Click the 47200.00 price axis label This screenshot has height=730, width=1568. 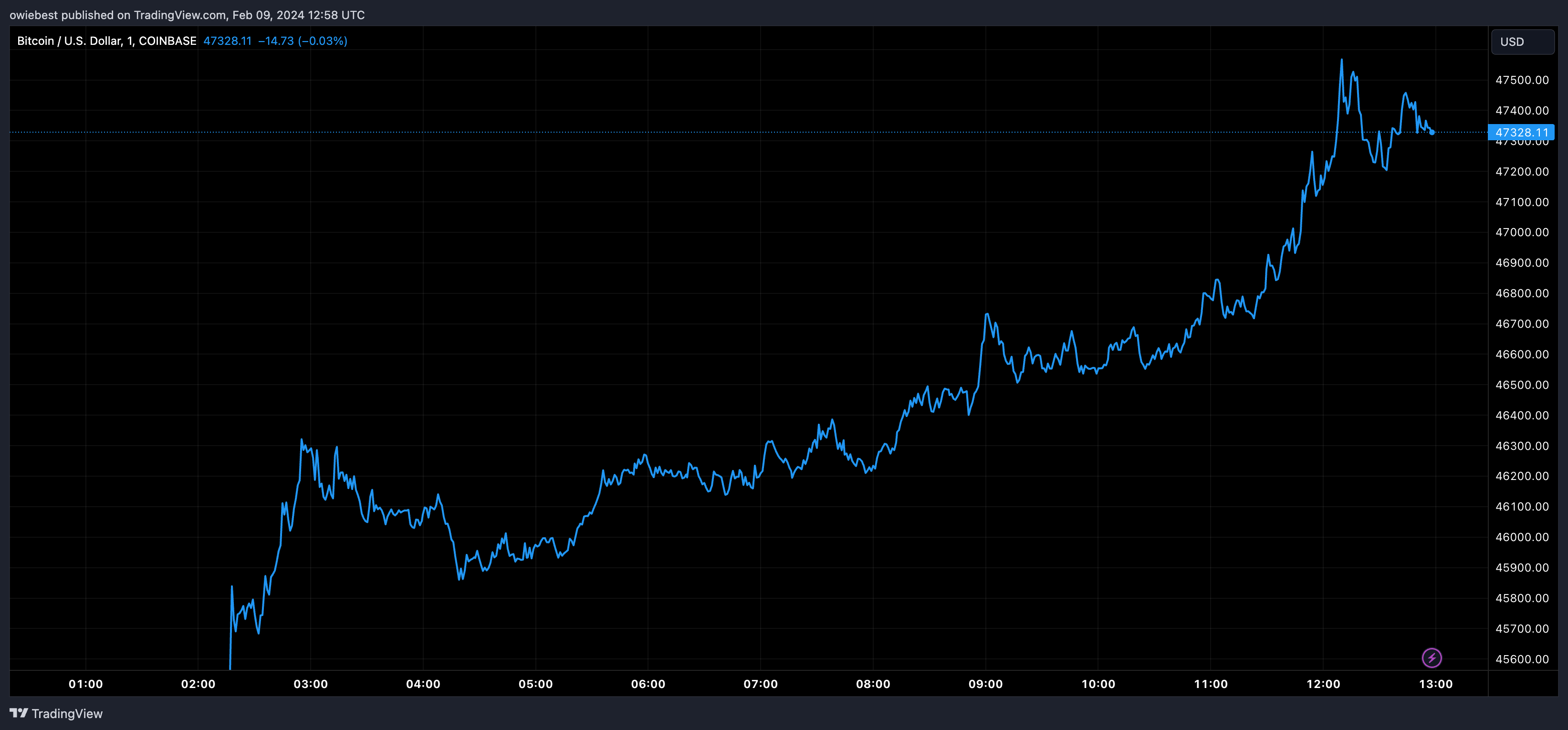pyautogui.click(x=1522, y=171)
